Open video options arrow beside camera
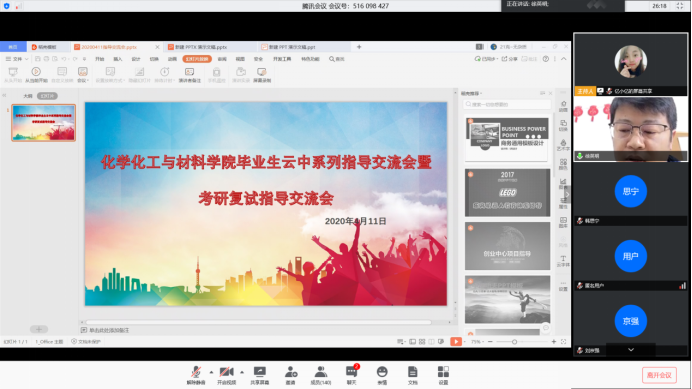This screenshot has height=389, width=692. 242,372
